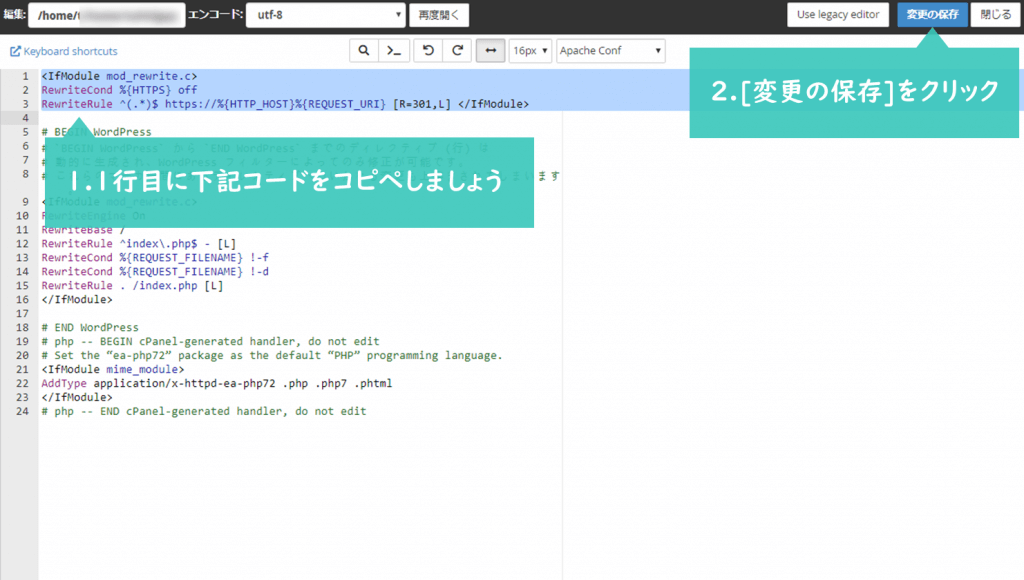Open the Apache Conf syntax mode dropdown
1024x580 pixels.
(611, 50)
